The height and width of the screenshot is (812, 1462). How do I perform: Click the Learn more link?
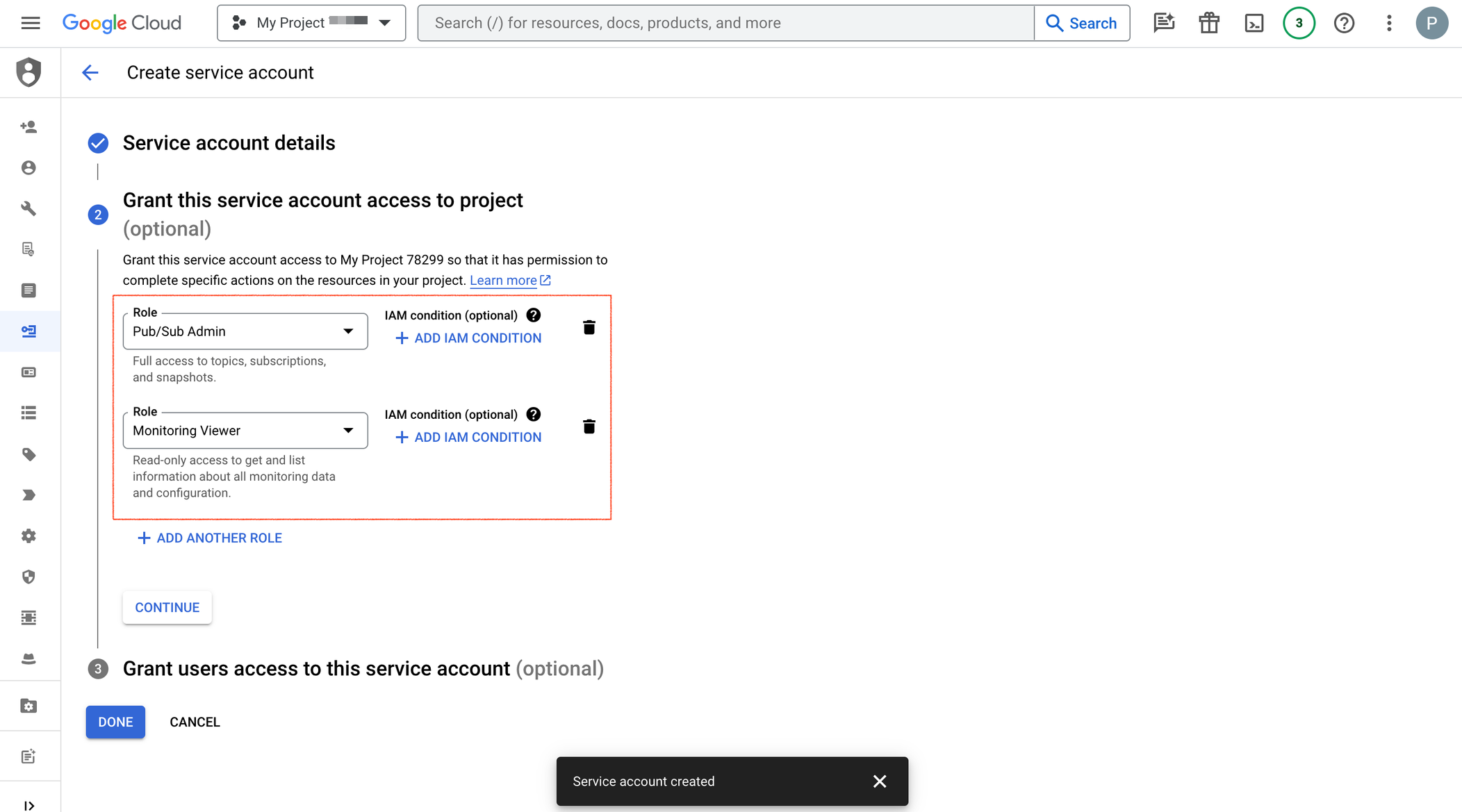tap(503, 280)
